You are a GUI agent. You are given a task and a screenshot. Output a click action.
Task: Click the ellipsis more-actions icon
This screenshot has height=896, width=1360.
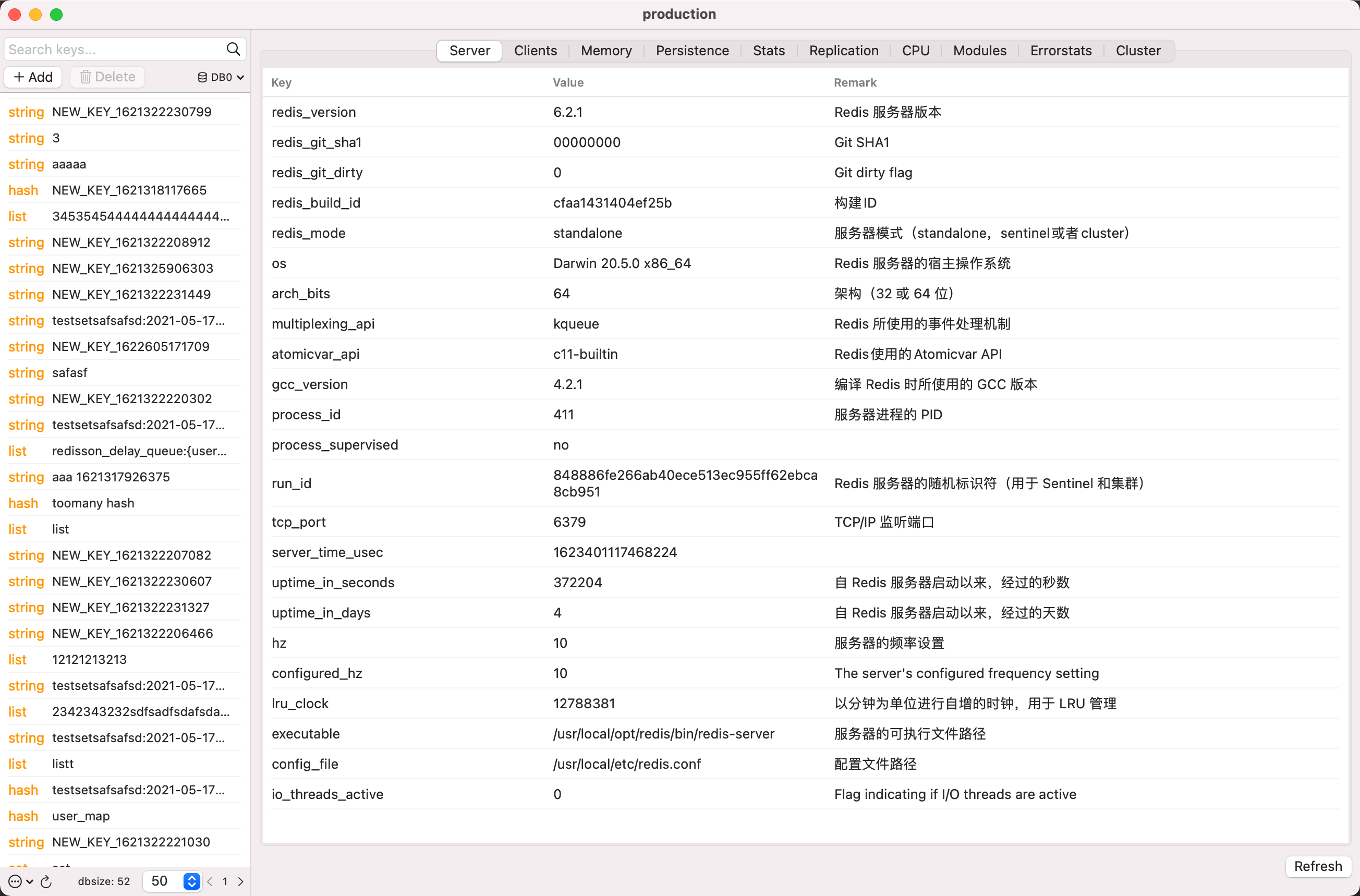point(15,882)
